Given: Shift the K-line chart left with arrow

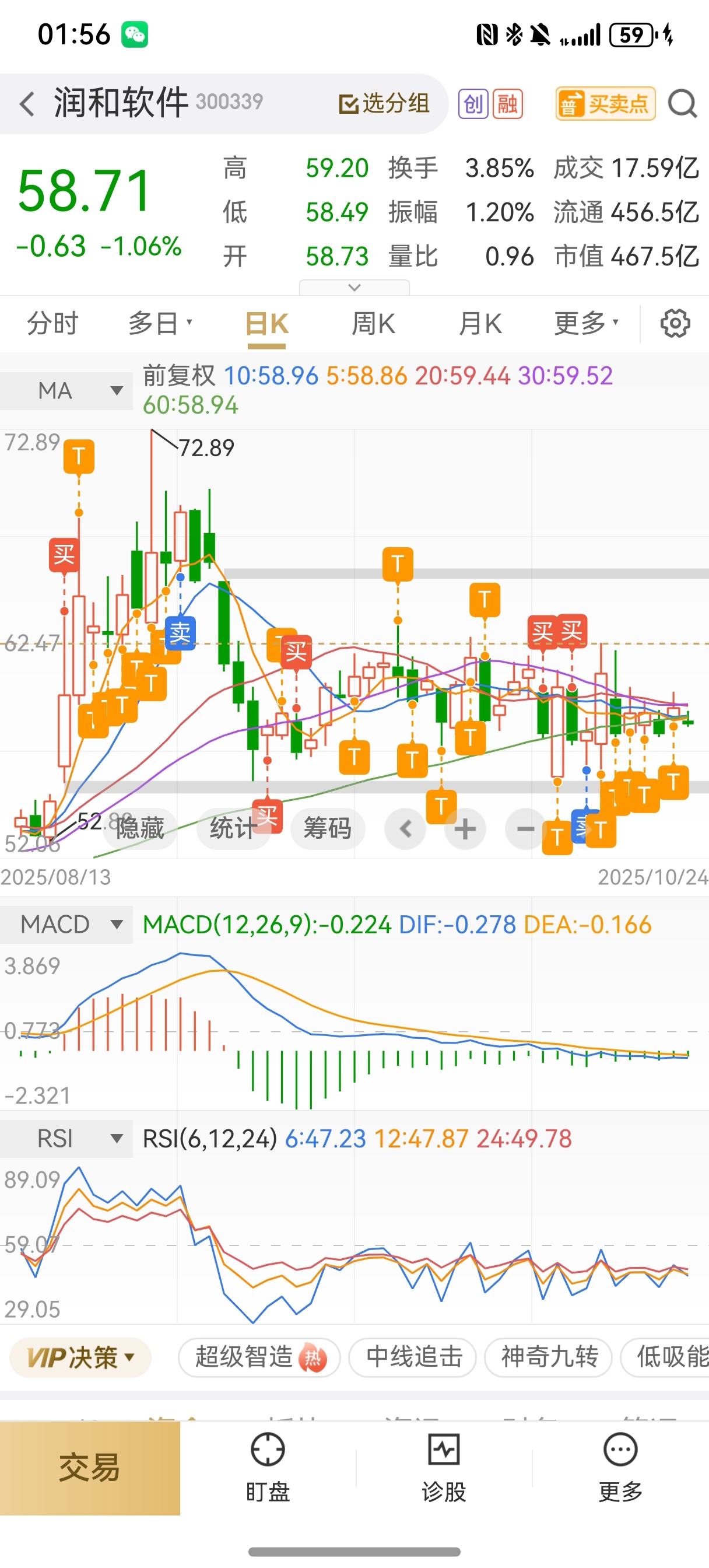Looking at the screenshot, I should [405, 828].
